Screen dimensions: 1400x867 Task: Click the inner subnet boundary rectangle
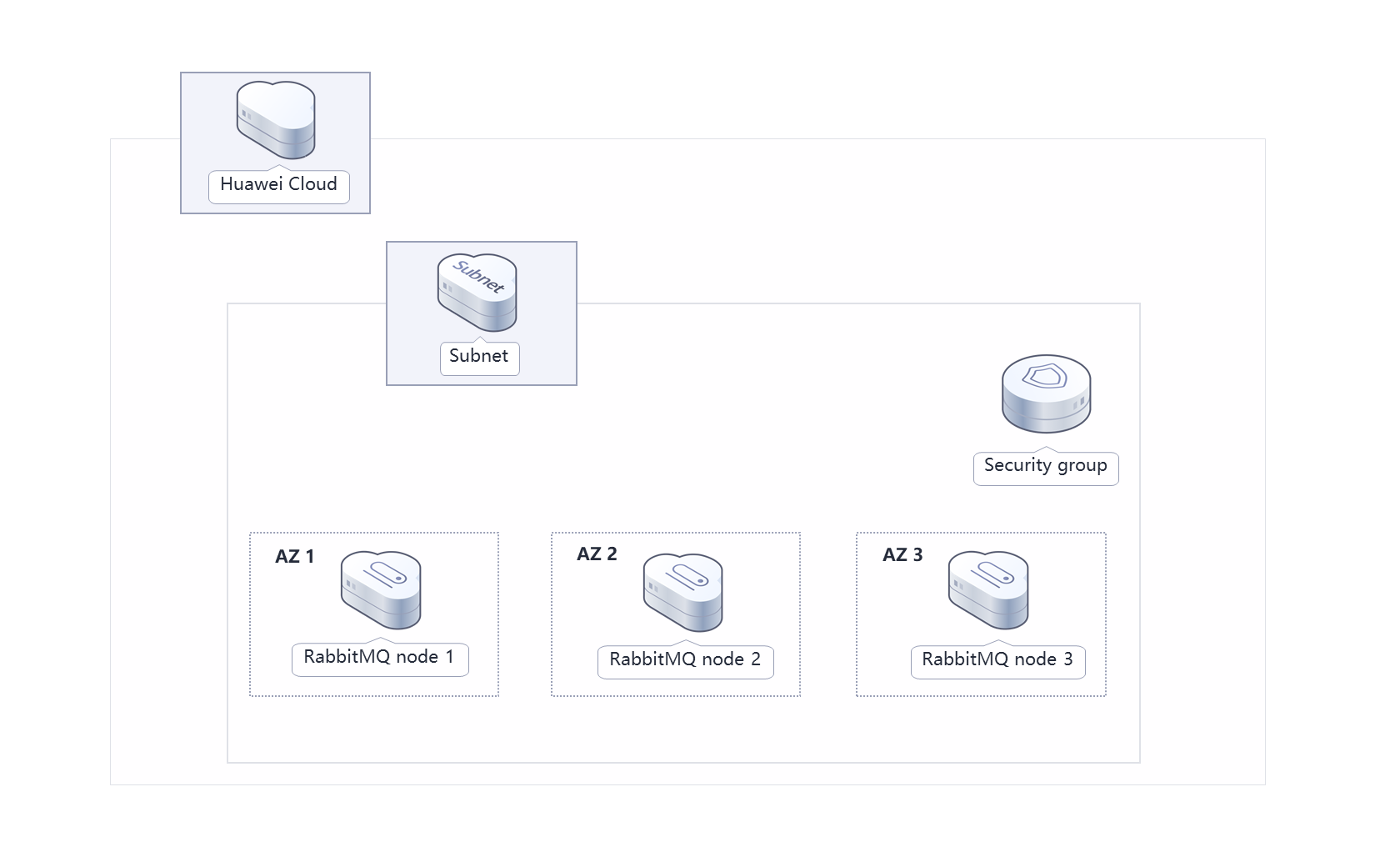pos(683,760)
